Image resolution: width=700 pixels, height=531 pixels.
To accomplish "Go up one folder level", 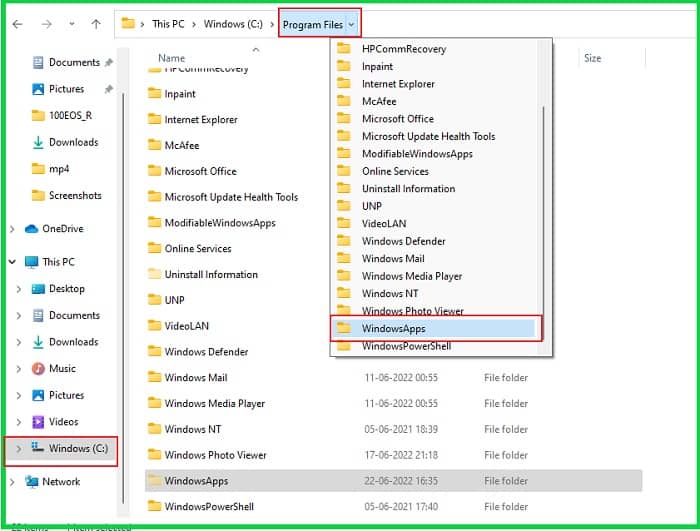I will tap(96, 24).
